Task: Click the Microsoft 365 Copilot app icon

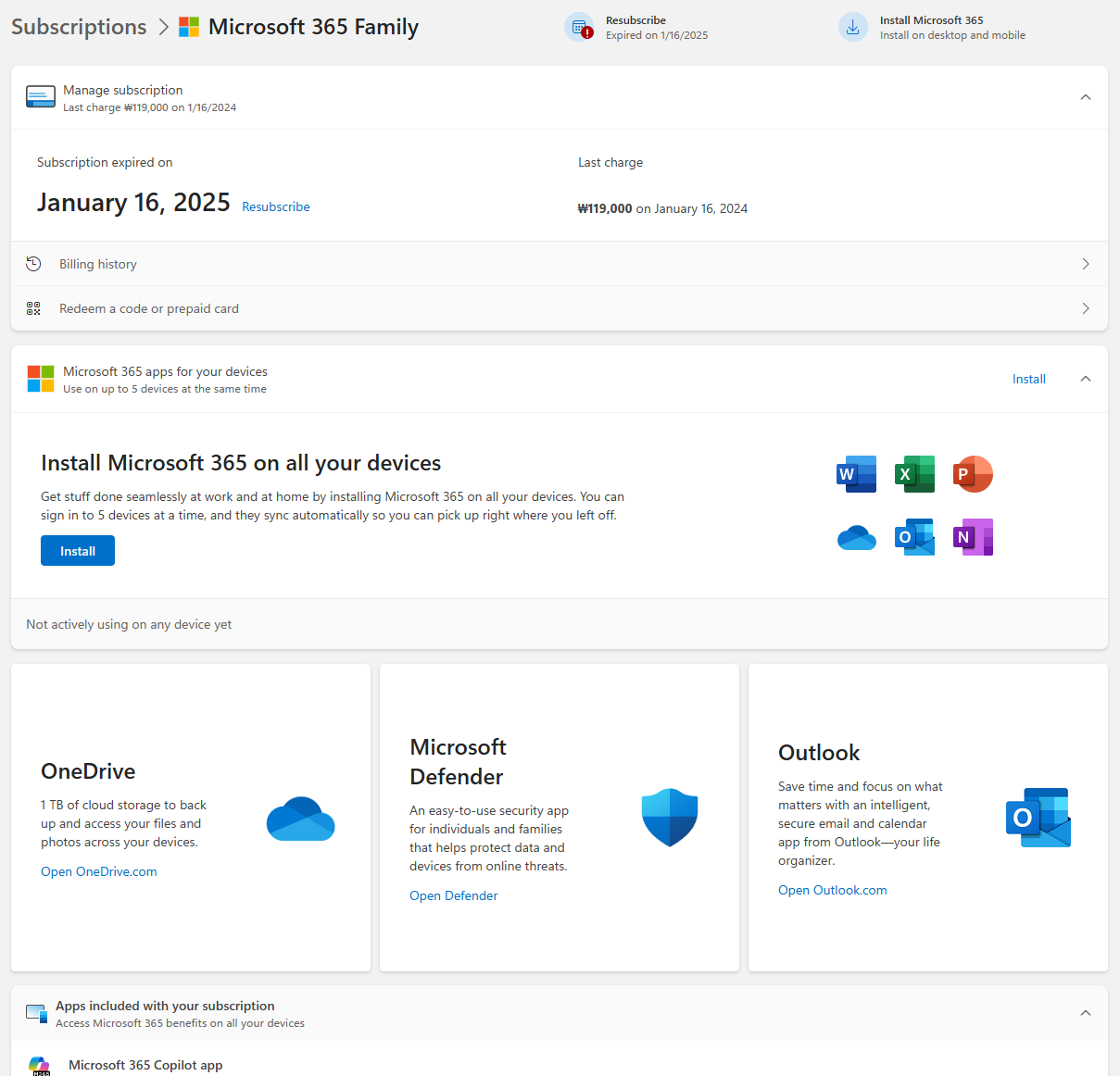Action: (x=39, y=1066)
